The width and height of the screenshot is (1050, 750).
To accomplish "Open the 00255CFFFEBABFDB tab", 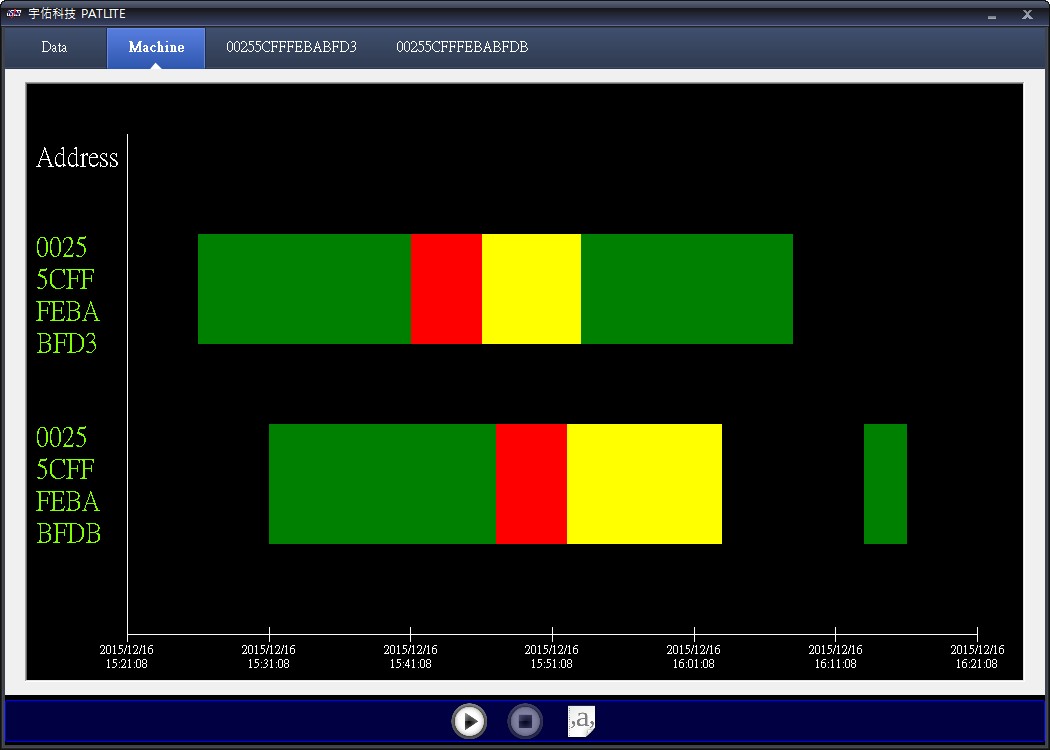I will pos(462,47).
